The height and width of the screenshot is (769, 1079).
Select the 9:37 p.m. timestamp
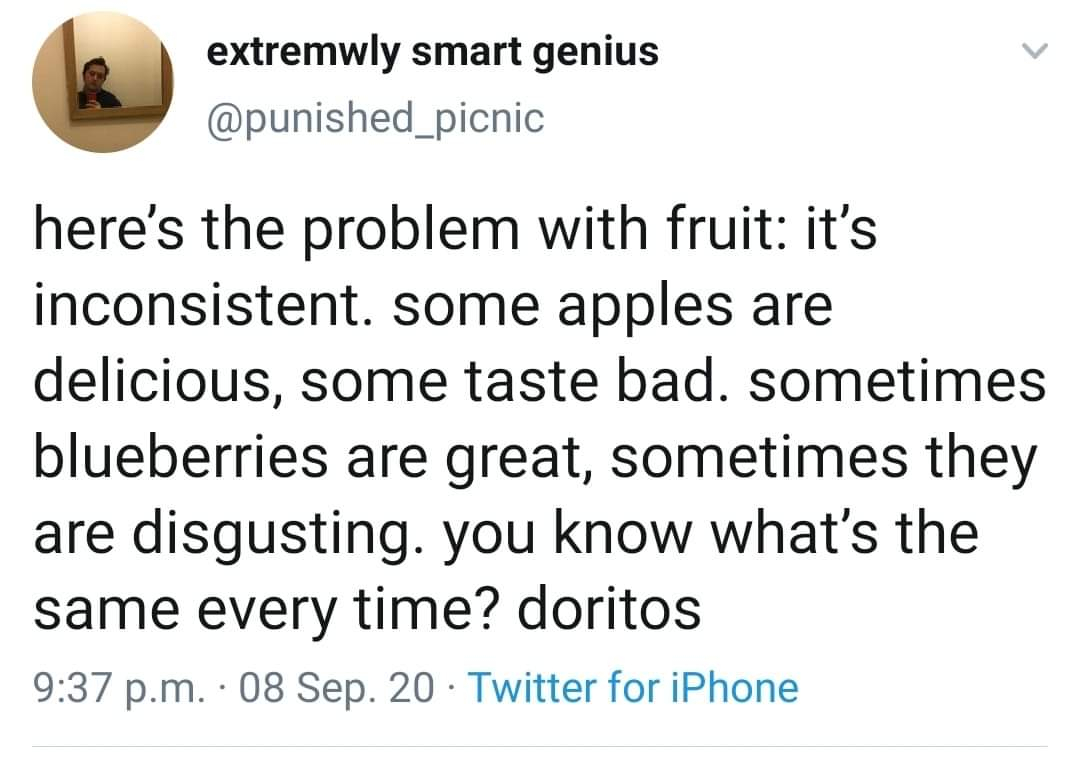(x=119, y=689)
